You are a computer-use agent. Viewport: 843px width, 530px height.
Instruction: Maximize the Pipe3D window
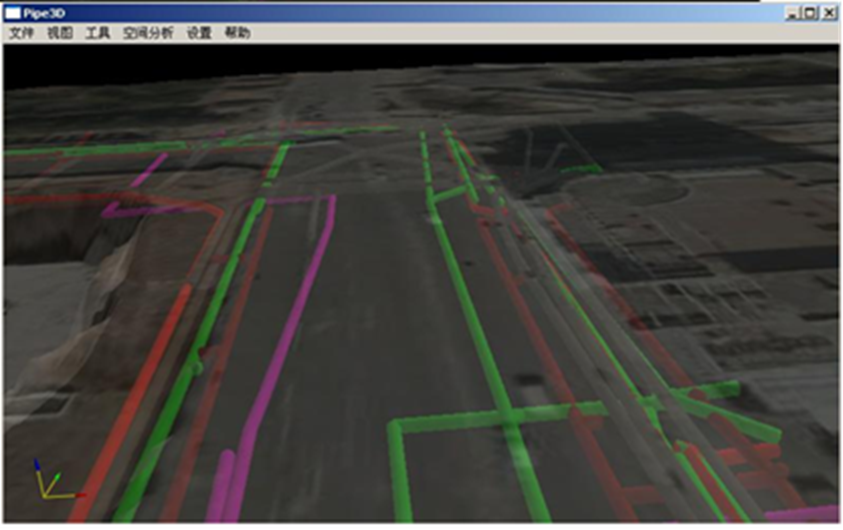click(810, 13)
